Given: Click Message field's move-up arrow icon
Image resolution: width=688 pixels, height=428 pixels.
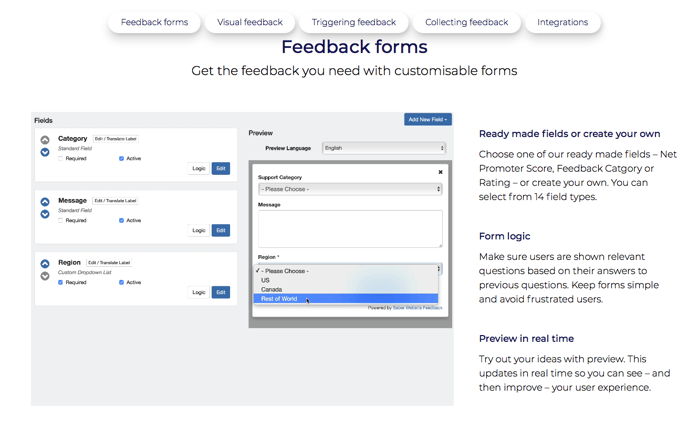Looking at the screenshot, I should click(45, 202).
